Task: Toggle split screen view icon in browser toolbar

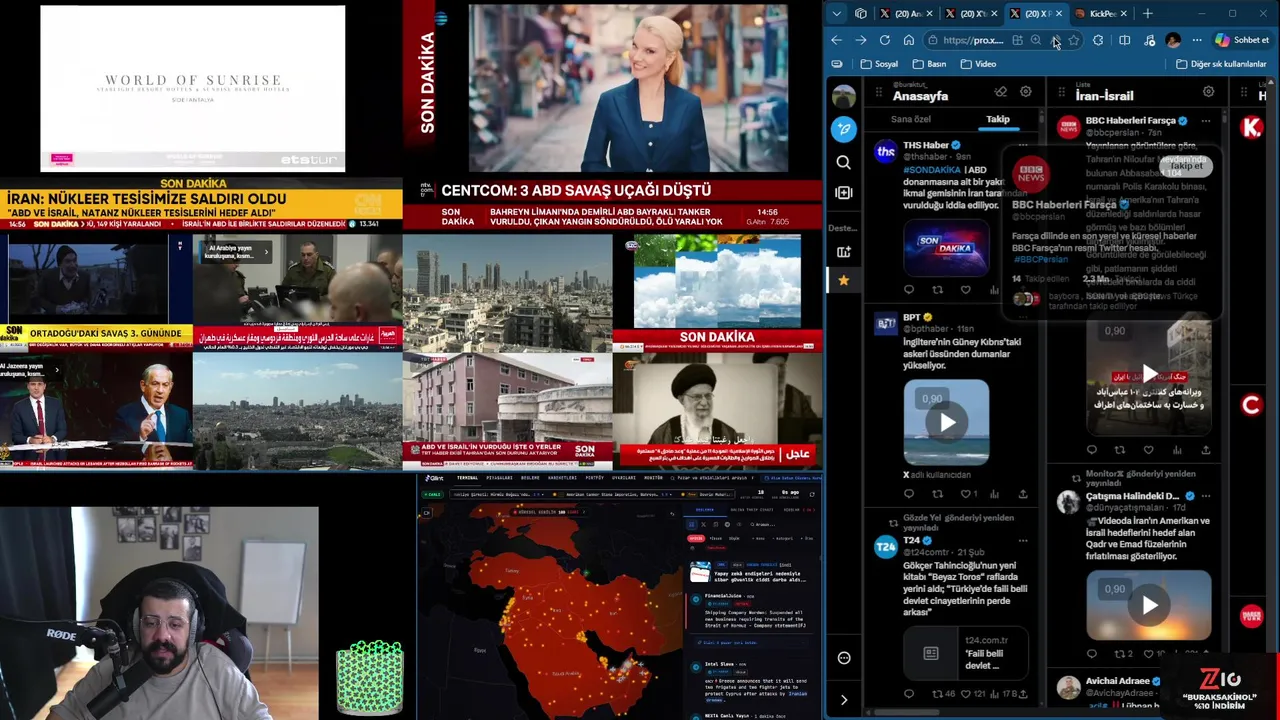Action: coord(1125,40)
